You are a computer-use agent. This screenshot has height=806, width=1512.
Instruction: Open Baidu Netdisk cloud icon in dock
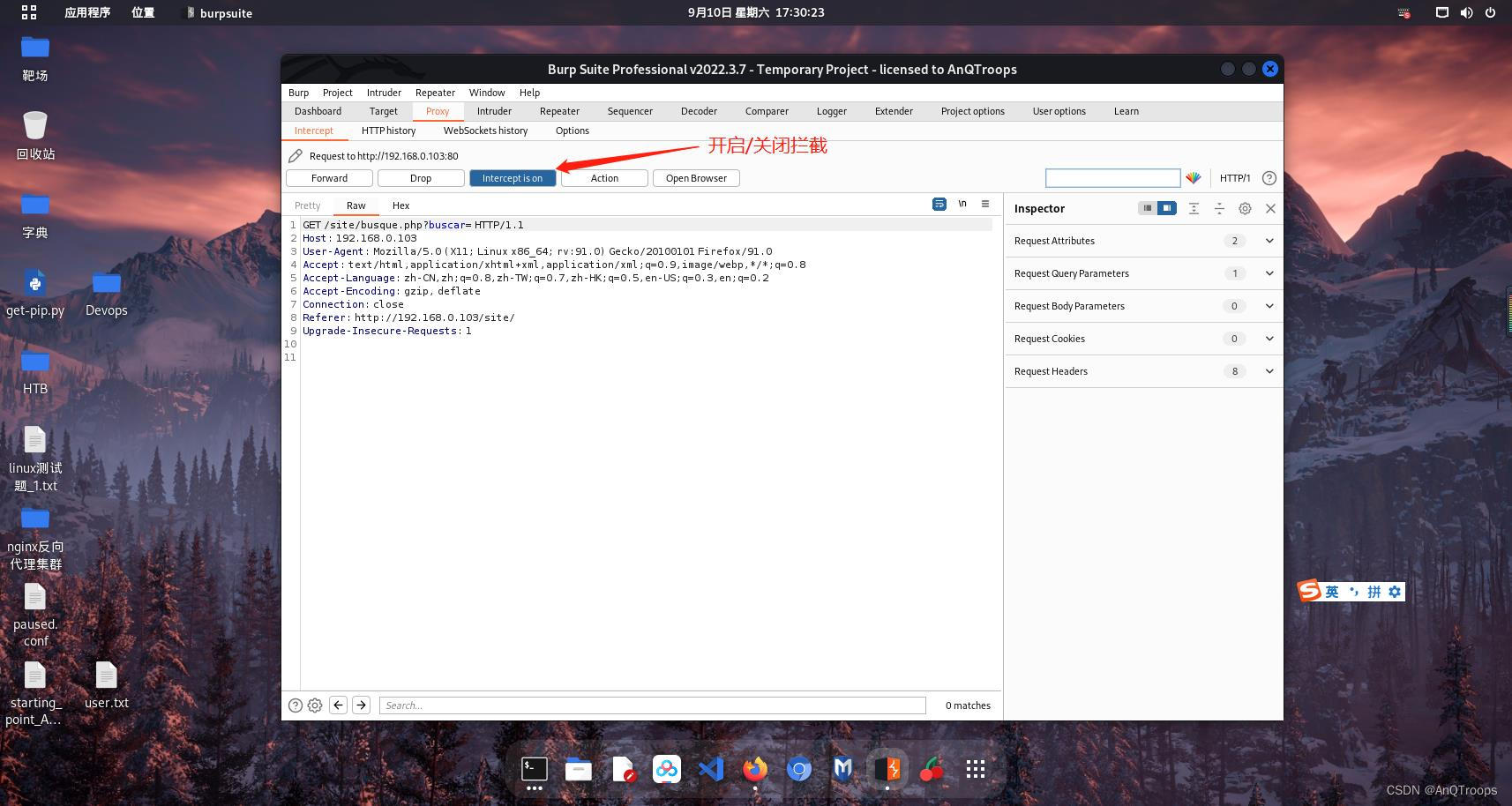tap(666, 770)
